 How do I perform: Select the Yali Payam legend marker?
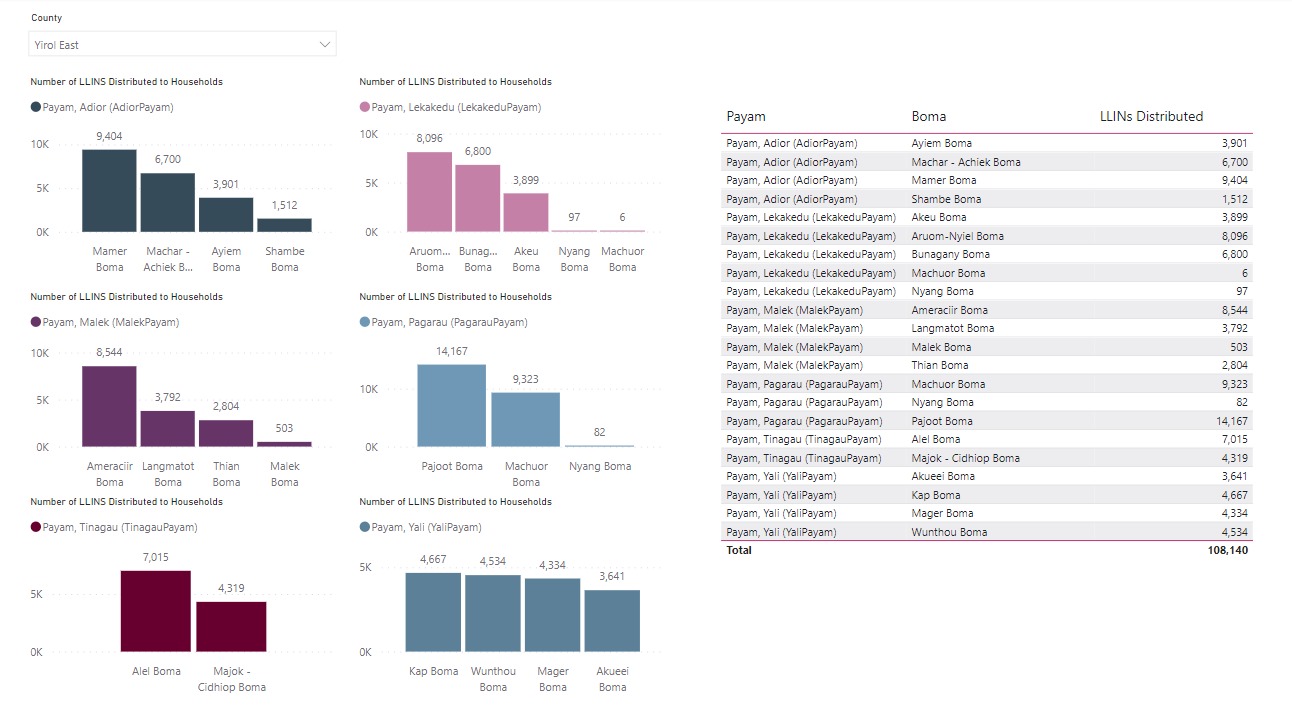(x=365, y=527)
